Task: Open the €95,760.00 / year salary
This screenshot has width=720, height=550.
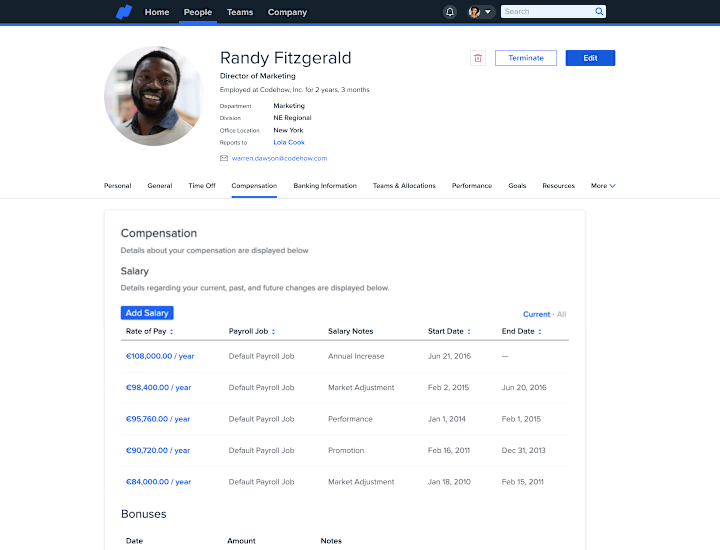Action: click(158, 419)
